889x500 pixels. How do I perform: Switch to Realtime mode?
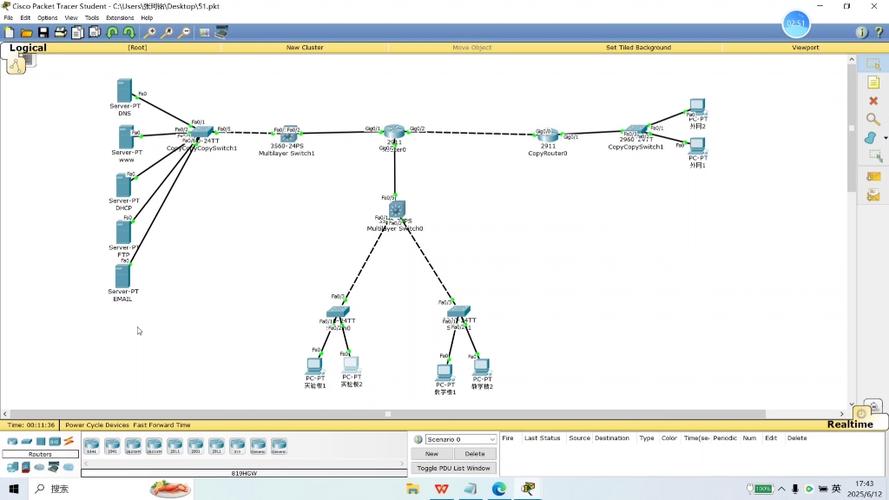pyautogui.click(x=849, y=425)
